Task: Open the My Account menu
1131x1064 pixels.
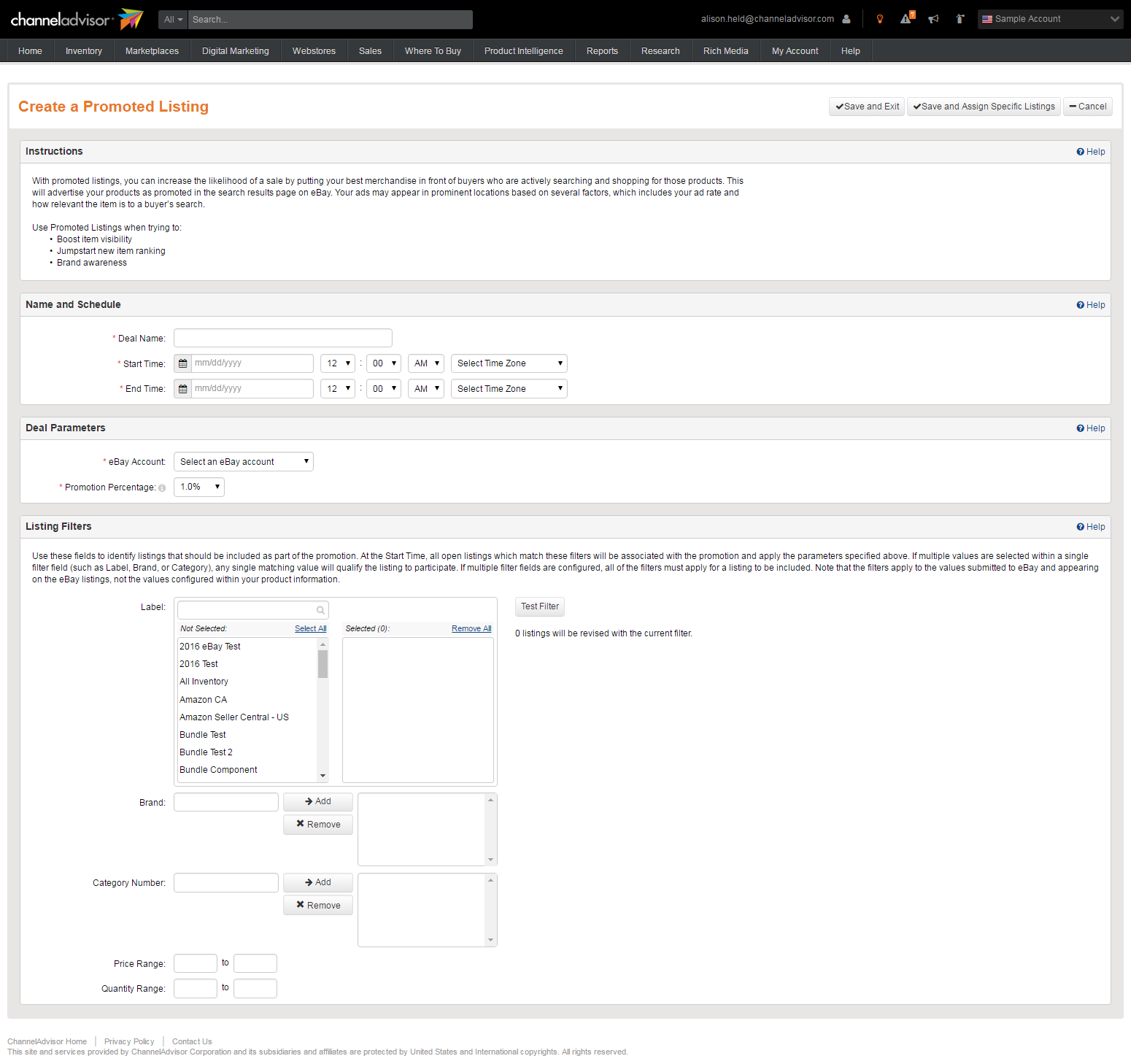Action: 795,51
